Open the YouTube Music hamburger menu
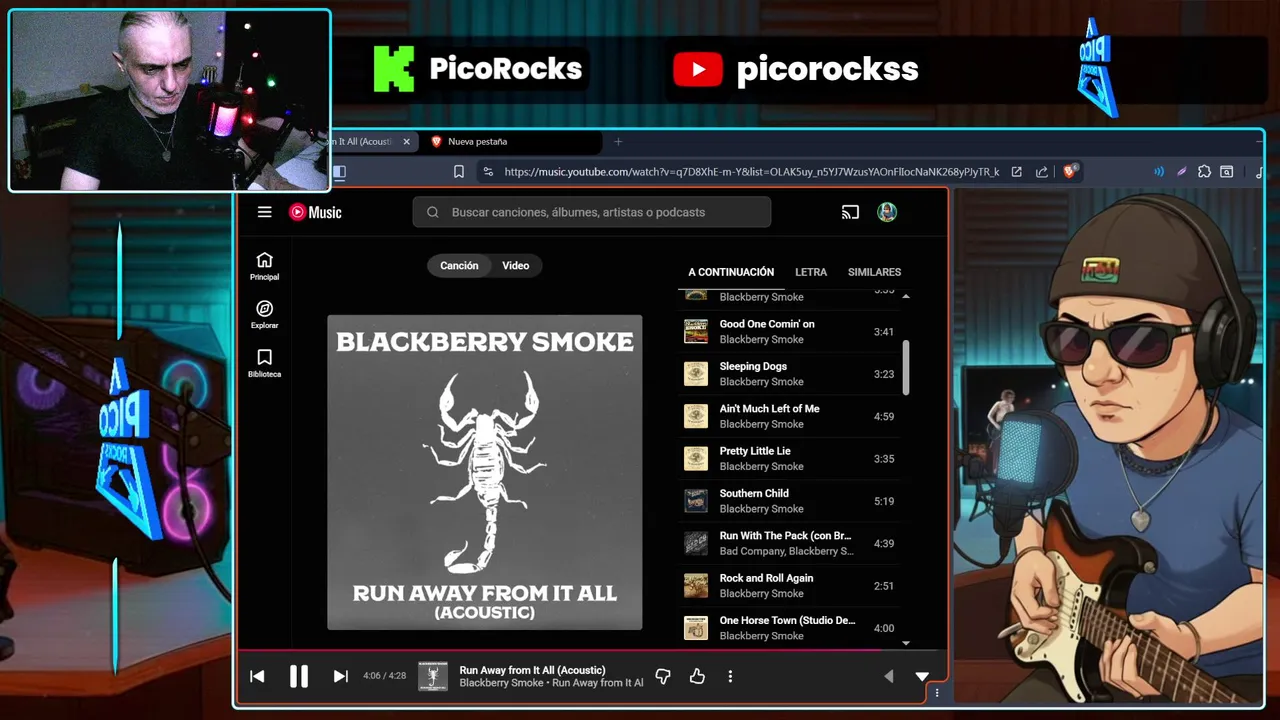Screen dimensions: 1280x720 point(264,212)
